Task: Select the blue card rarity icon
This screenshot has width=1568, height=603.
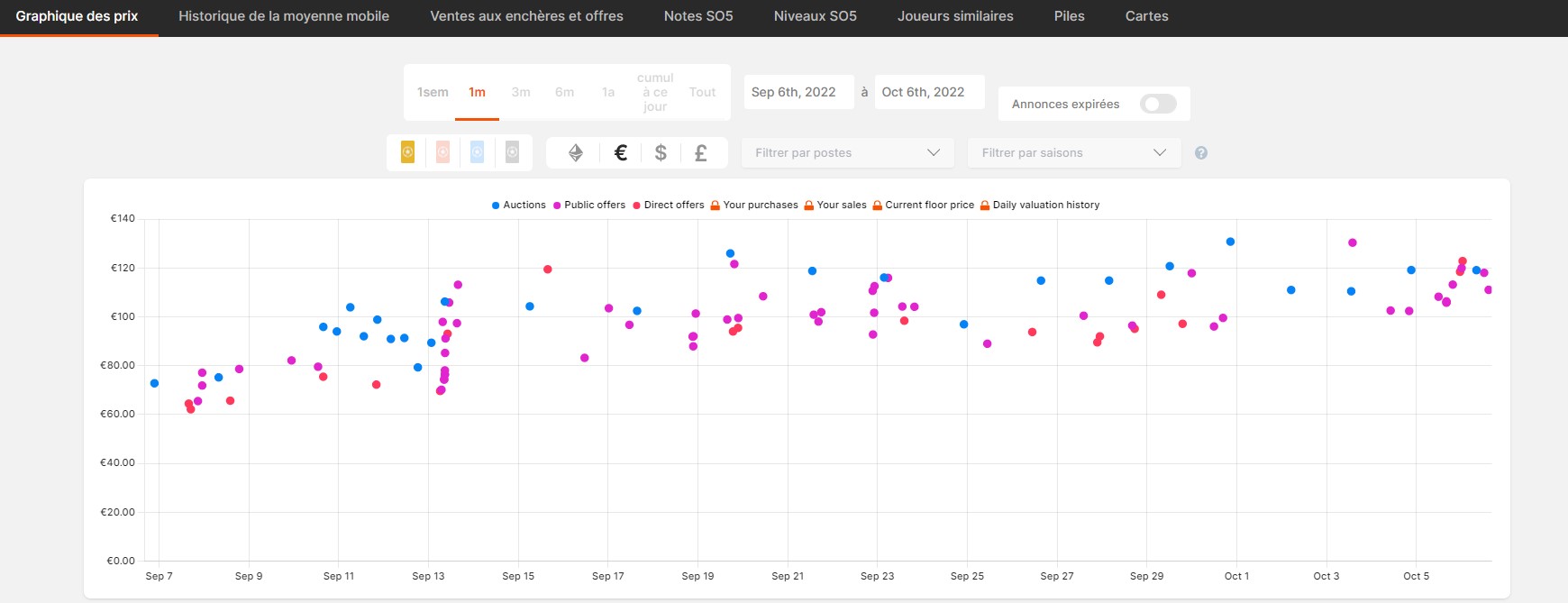Action: (477, 152)
